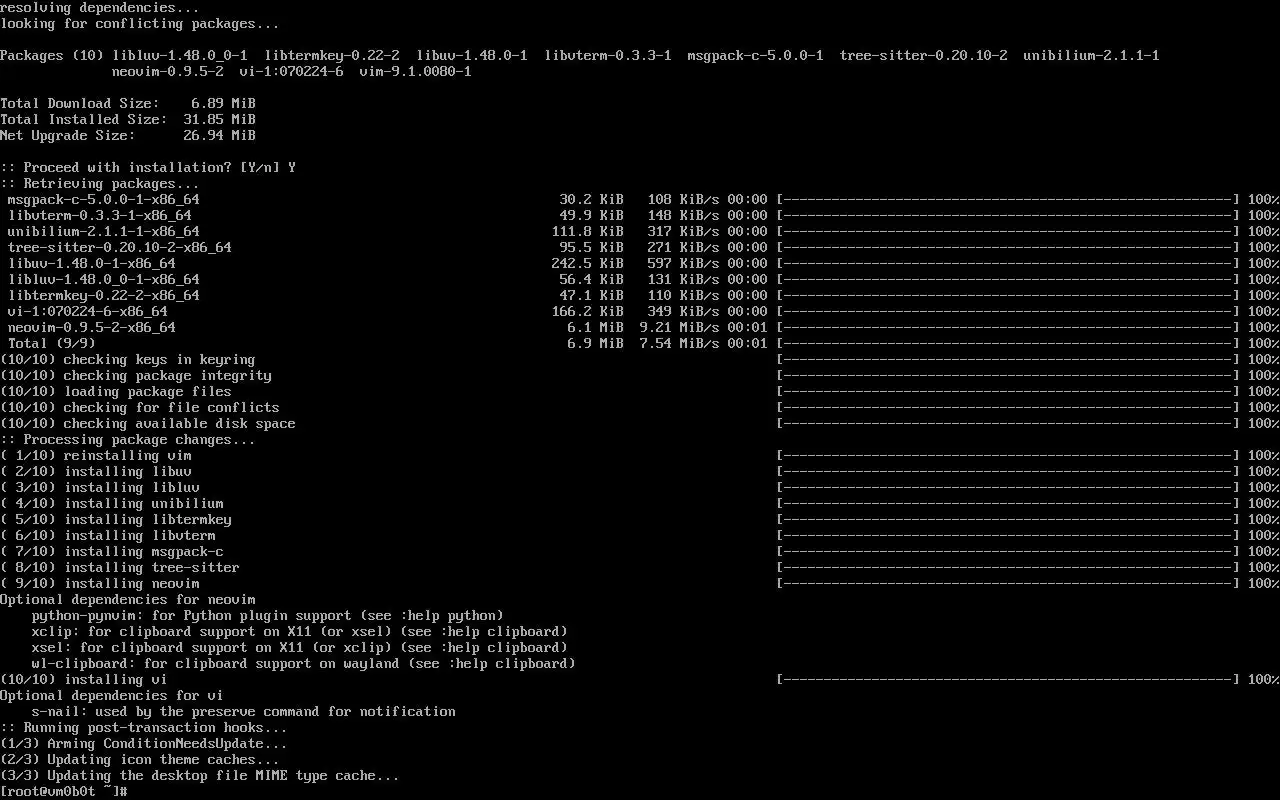Click the xsel optional dependency line

(300, 647)
